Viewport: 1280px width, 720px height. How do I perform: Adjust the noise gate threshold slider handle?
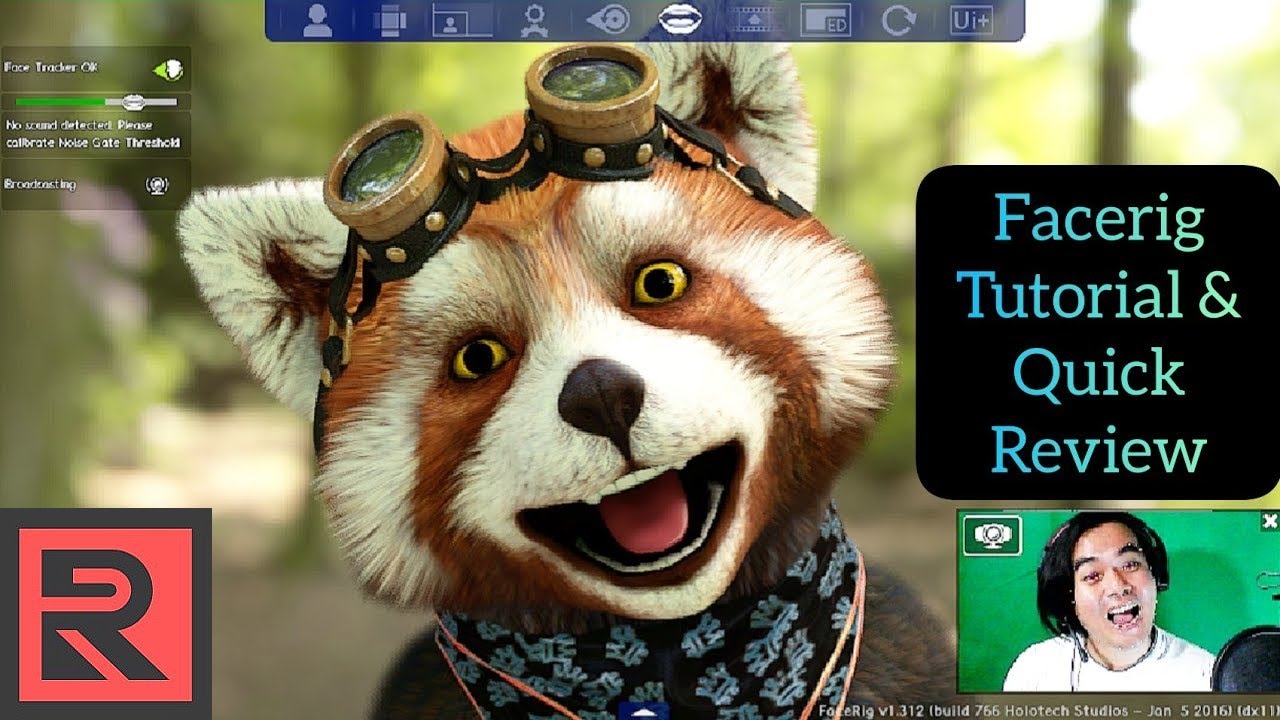pyautogui.click(x=135, y=101)
